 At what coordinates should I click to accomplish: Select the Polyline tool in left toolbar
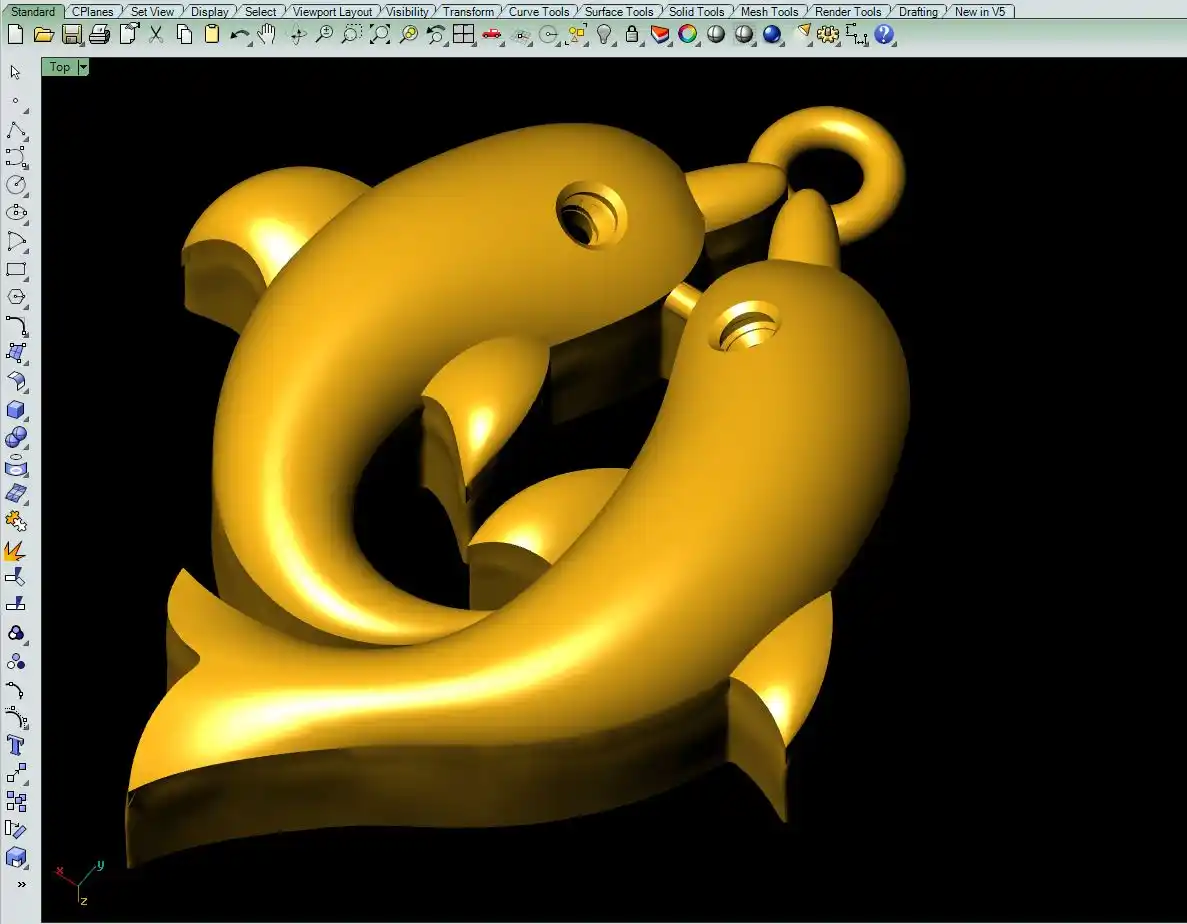point(16,130)
